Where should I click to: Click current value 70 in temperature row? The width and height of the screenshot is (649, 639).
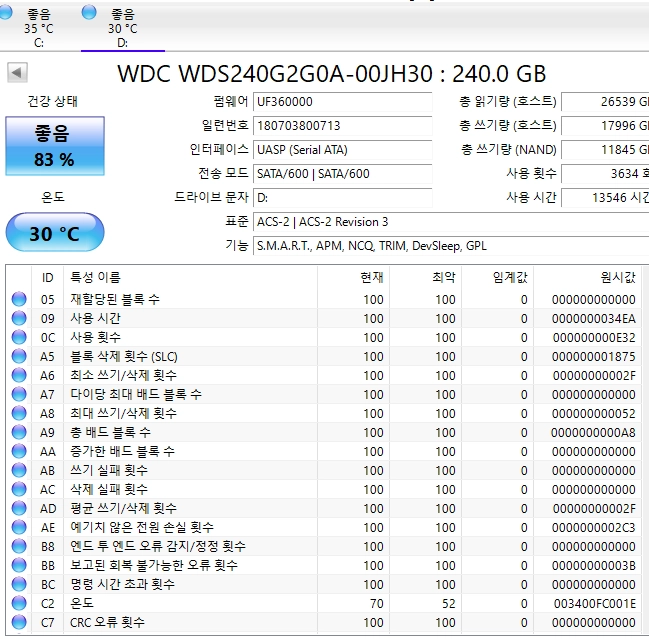[x=377, y=604]
